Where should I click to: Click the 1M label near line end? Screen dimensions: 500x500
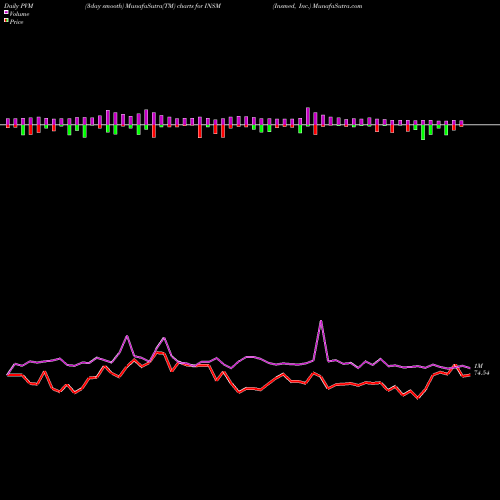(479, 366)
